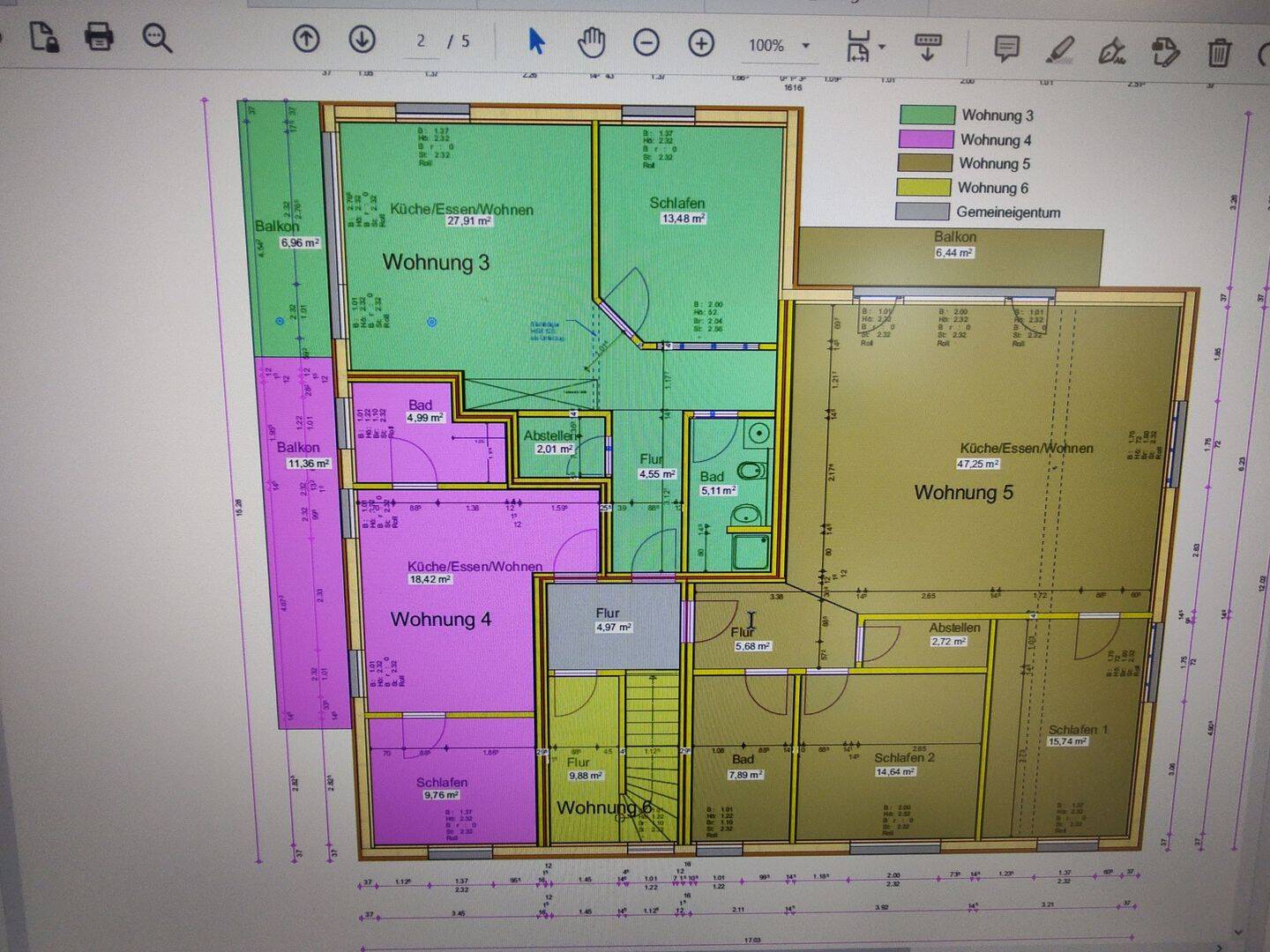The image size is (1270, 952).
Task: Click the stamp and edit tool icon
Action: pyautogui.click(x=1165, y=52)
